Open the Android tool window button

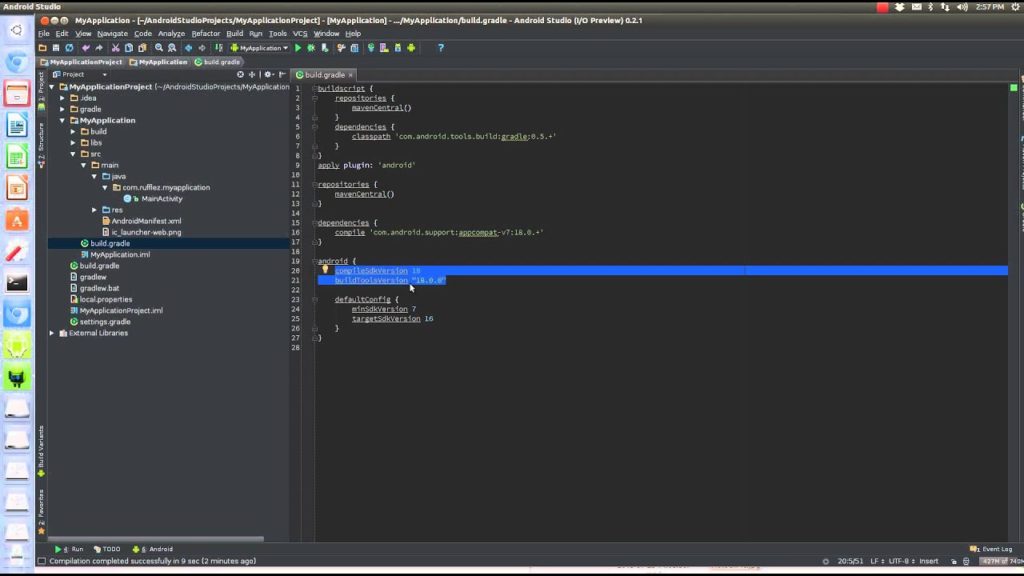(153, 549)
